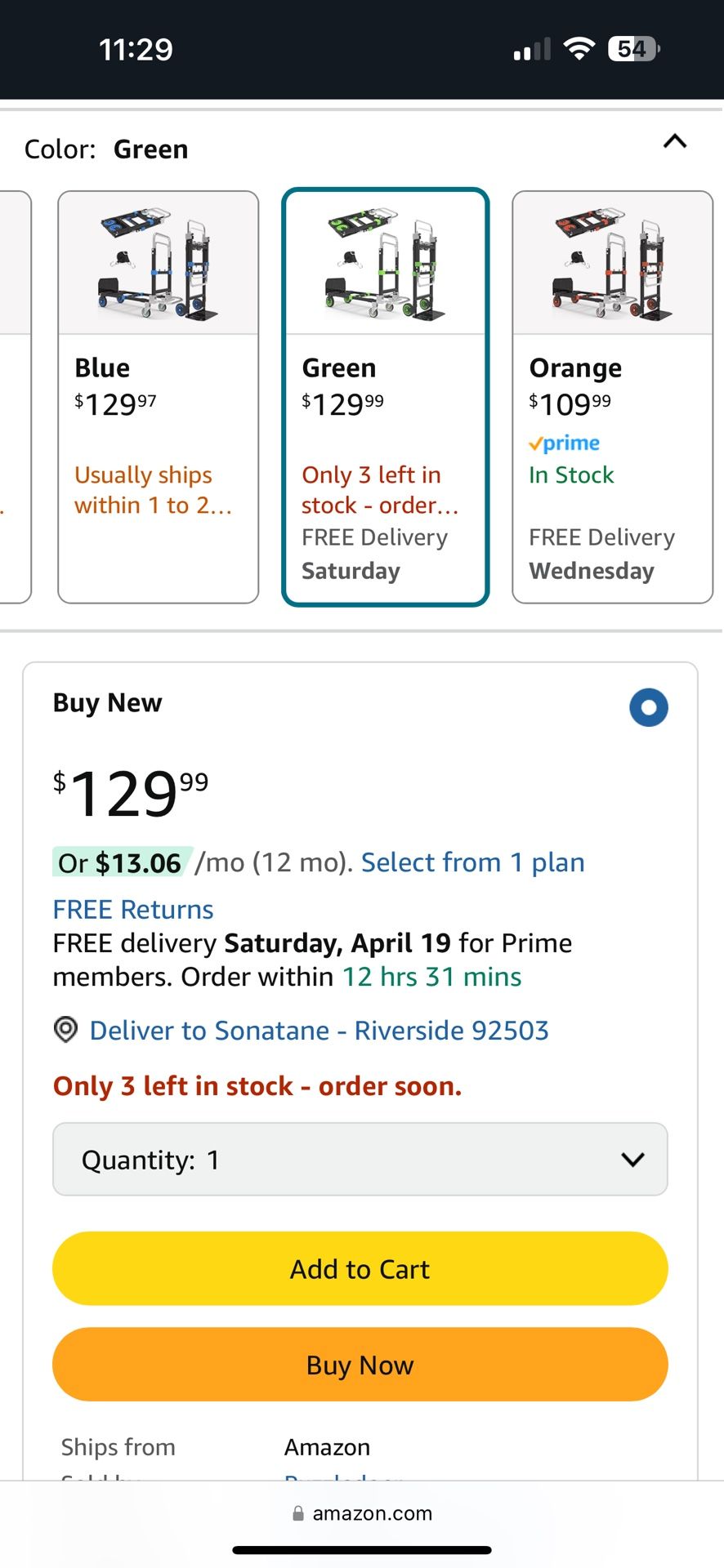Viewport: 724px width, 1568px height.
Task: Add to Cart
Action: (x=360, y=1268)
